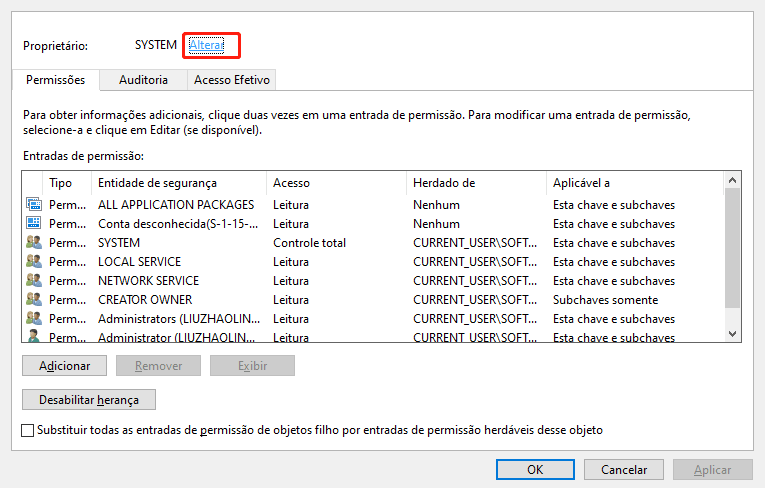Click the Cancelar button

pyautogui.click(x=624, y=470)
